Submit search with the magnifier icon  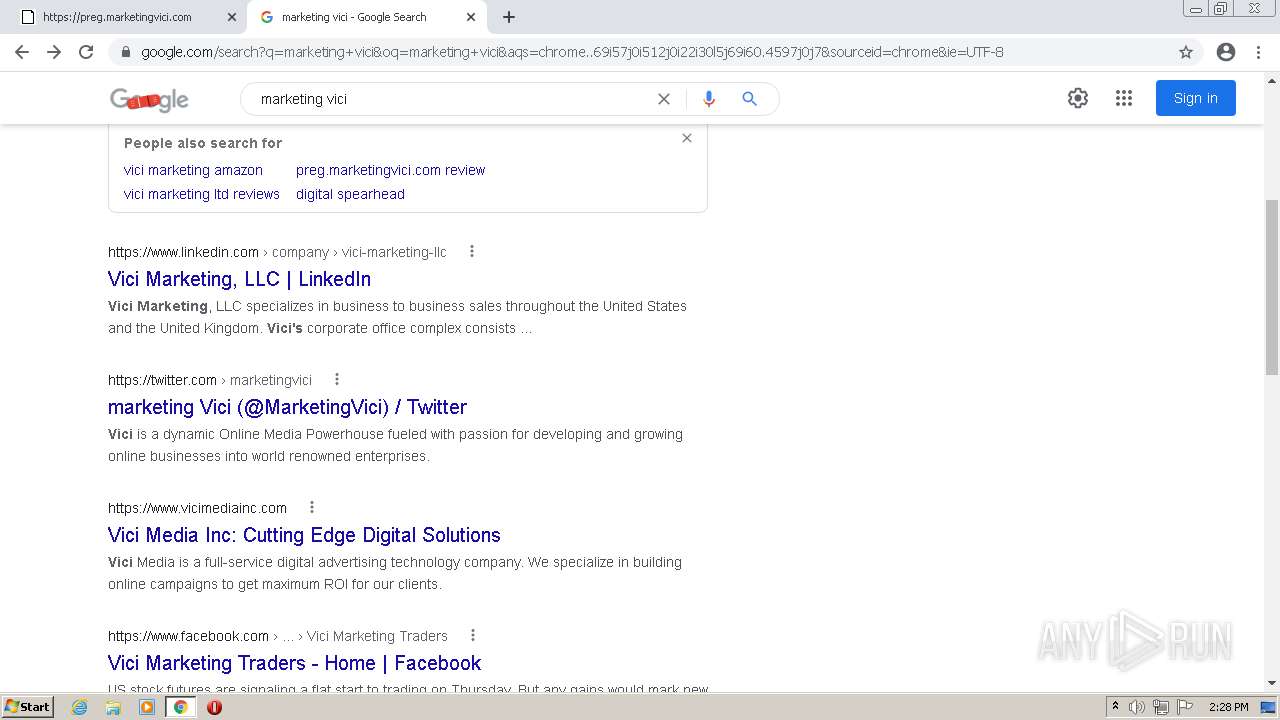[749, 99]
